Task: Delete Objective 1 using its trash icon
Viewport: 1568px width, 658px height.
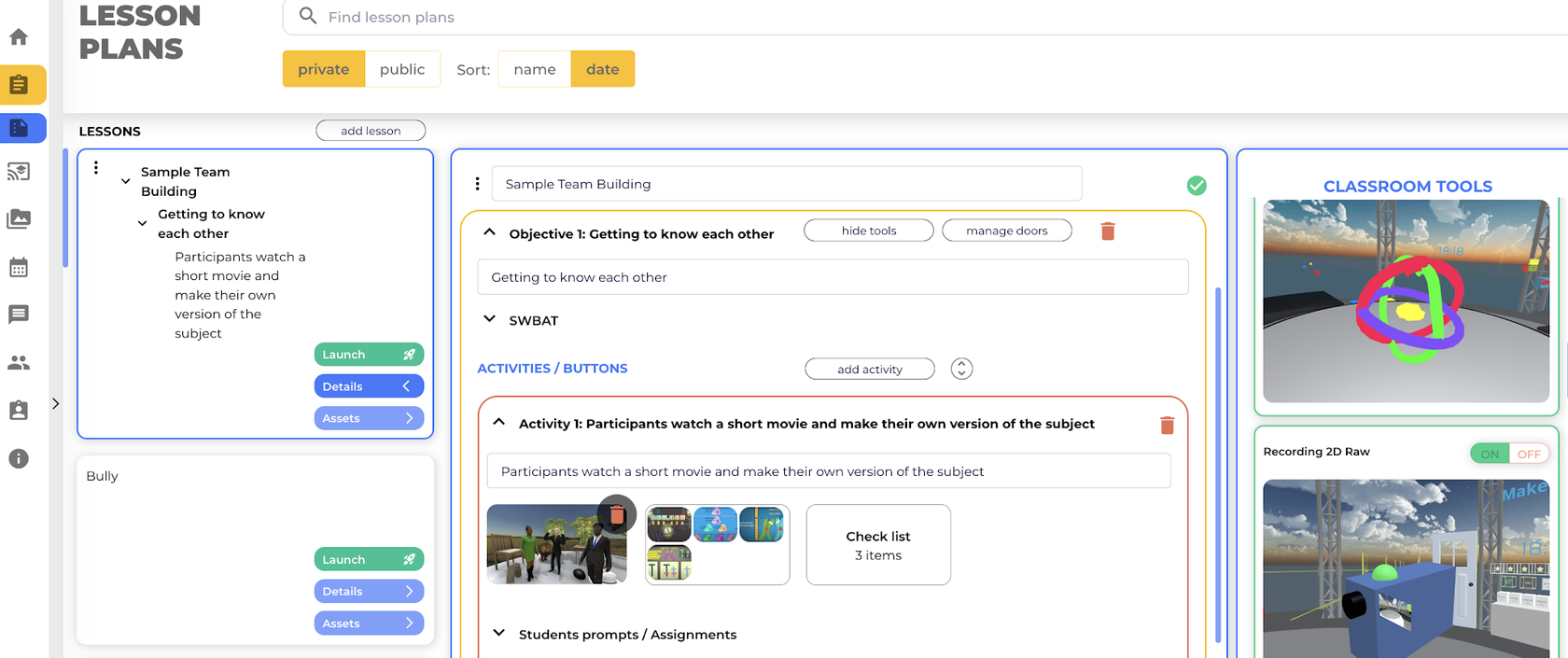Action: pos(1108,231)
